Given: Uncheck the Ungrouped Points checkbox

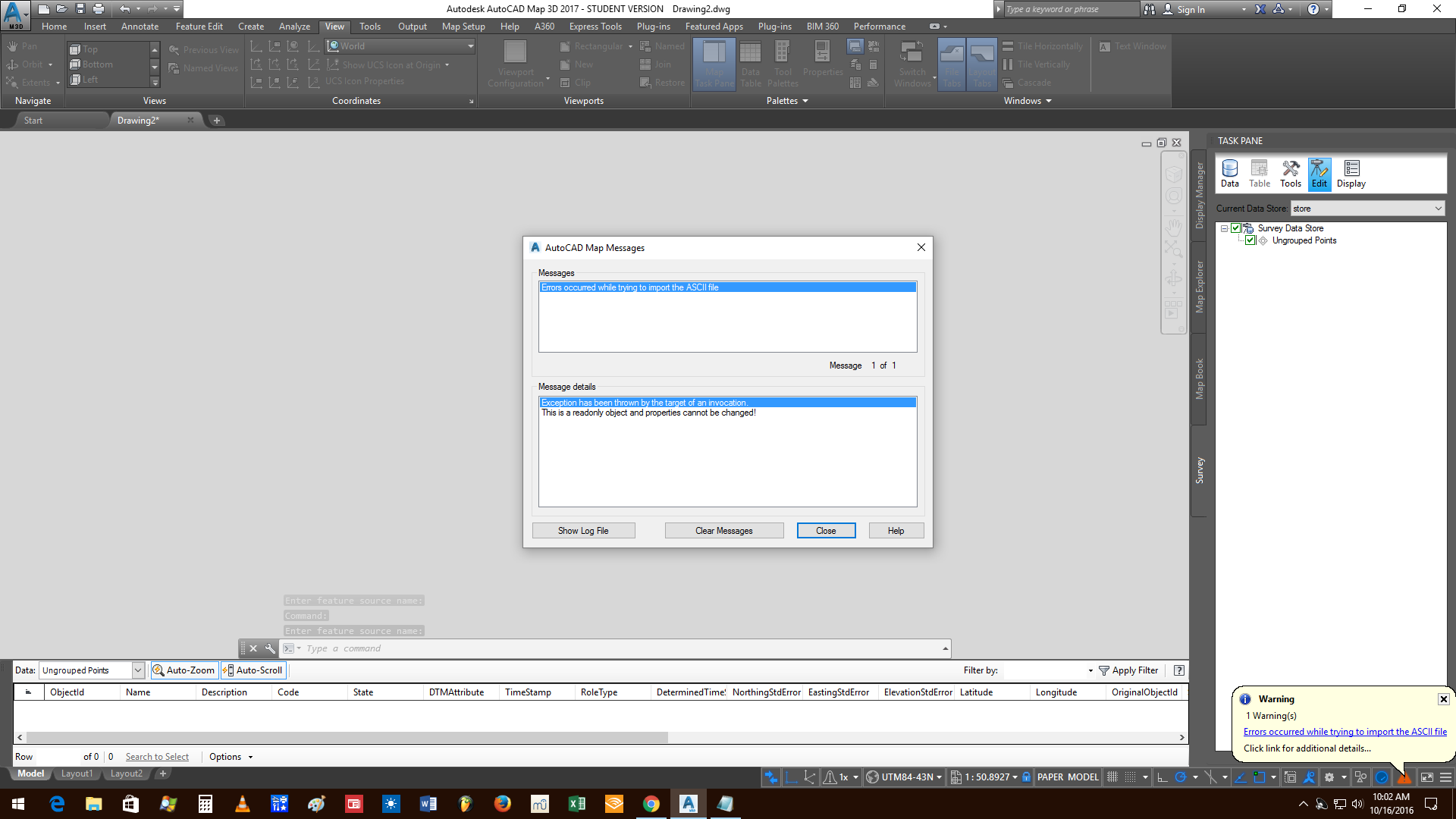Looking at the screenshot, I should point(1250,240).
